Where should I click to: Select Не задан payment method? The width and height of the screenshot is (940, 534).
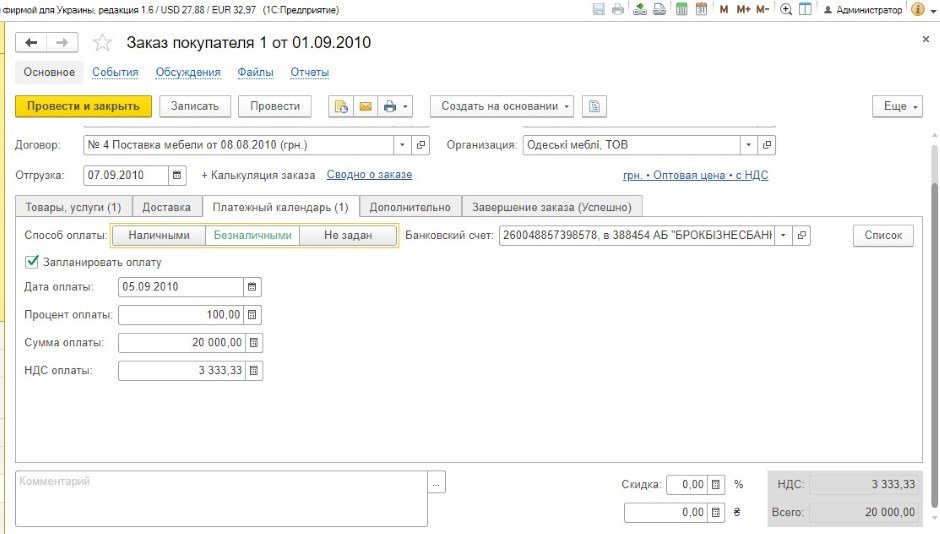348,236
